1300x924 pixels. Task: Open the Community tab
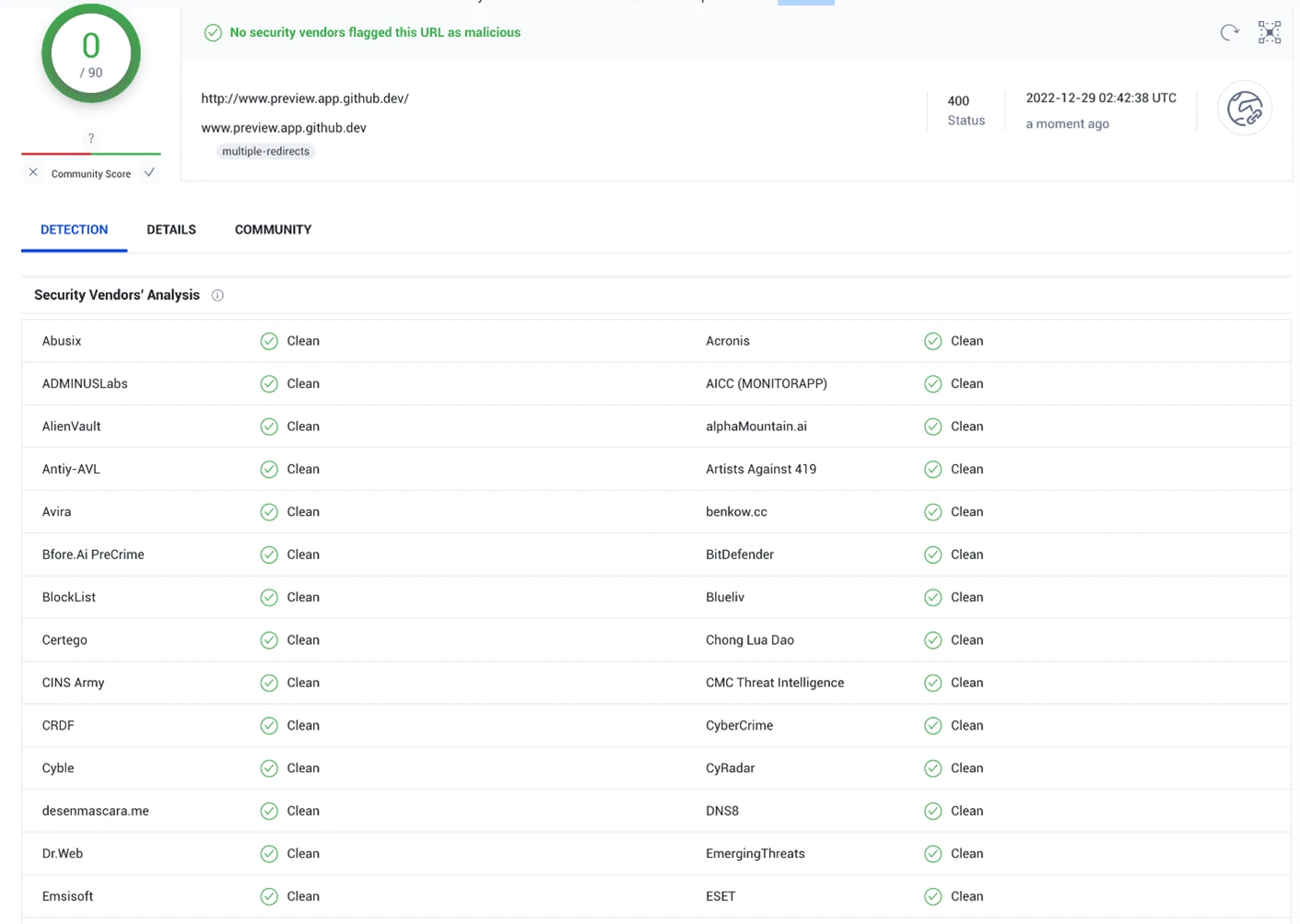click(273, 229)
